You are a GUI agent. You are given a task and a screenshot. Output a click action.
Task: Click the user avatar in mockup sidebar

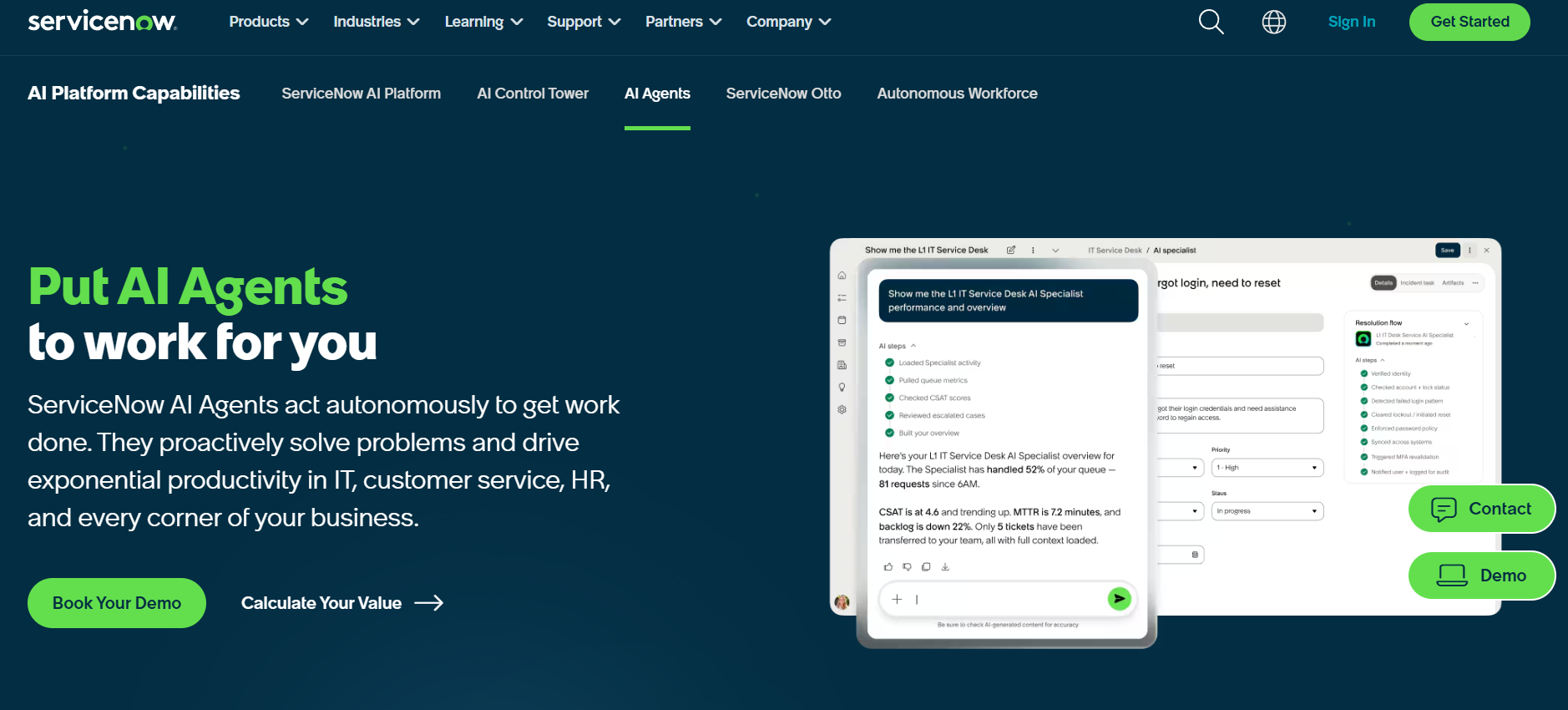tap(842, 602)
